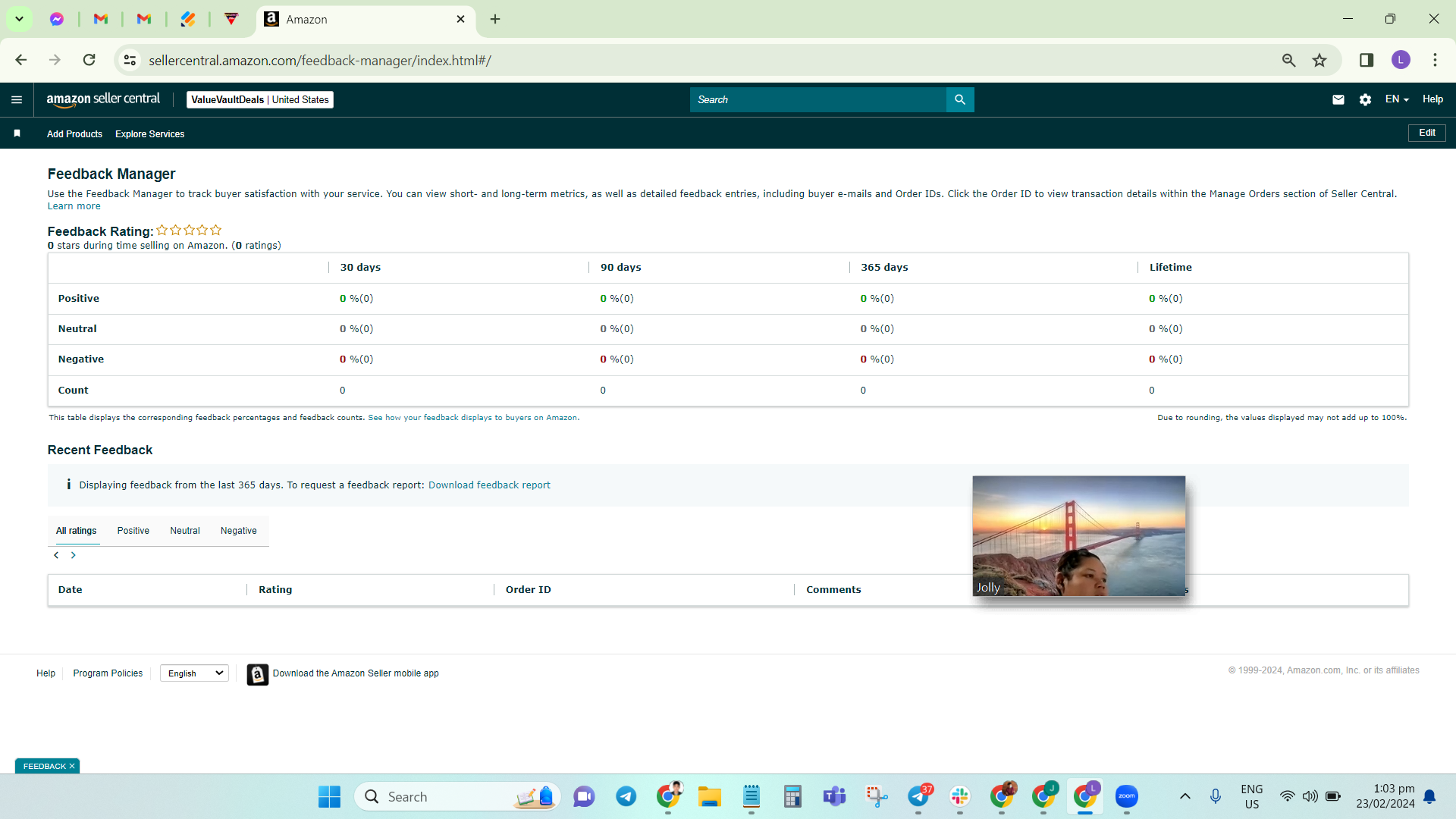Open the English language select box
Image resolution: width=1456 pixels, height=819 pixels.
tap(195, 673)
